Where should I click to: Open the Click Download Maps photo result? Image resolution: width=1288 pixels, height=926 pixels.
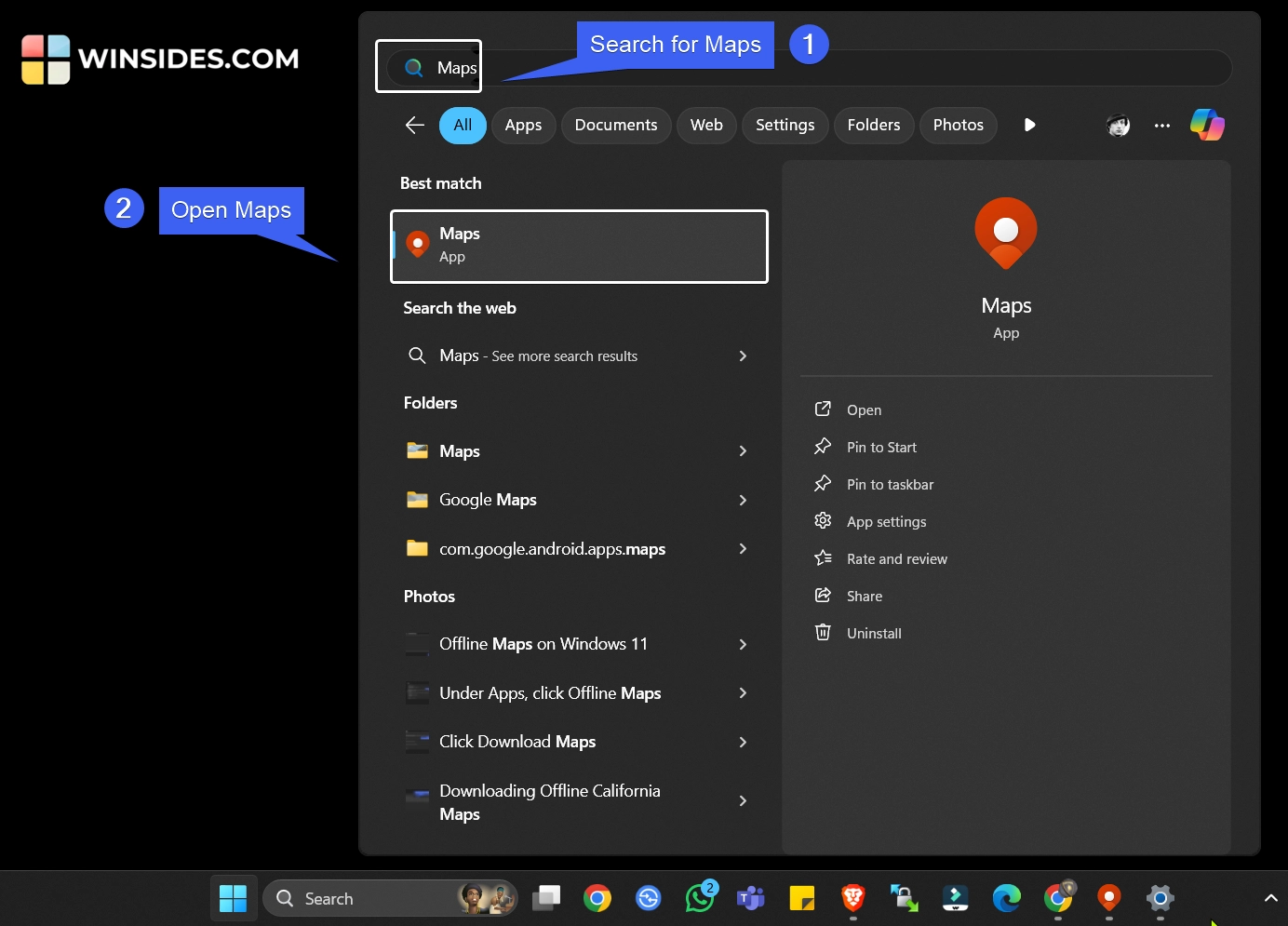(577, 742)
